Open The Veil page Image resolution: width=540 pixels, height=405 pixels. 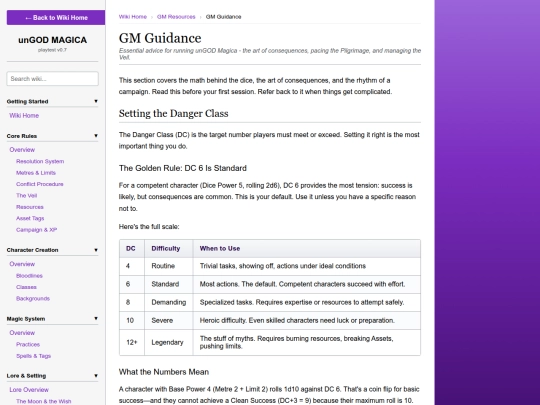27,195
